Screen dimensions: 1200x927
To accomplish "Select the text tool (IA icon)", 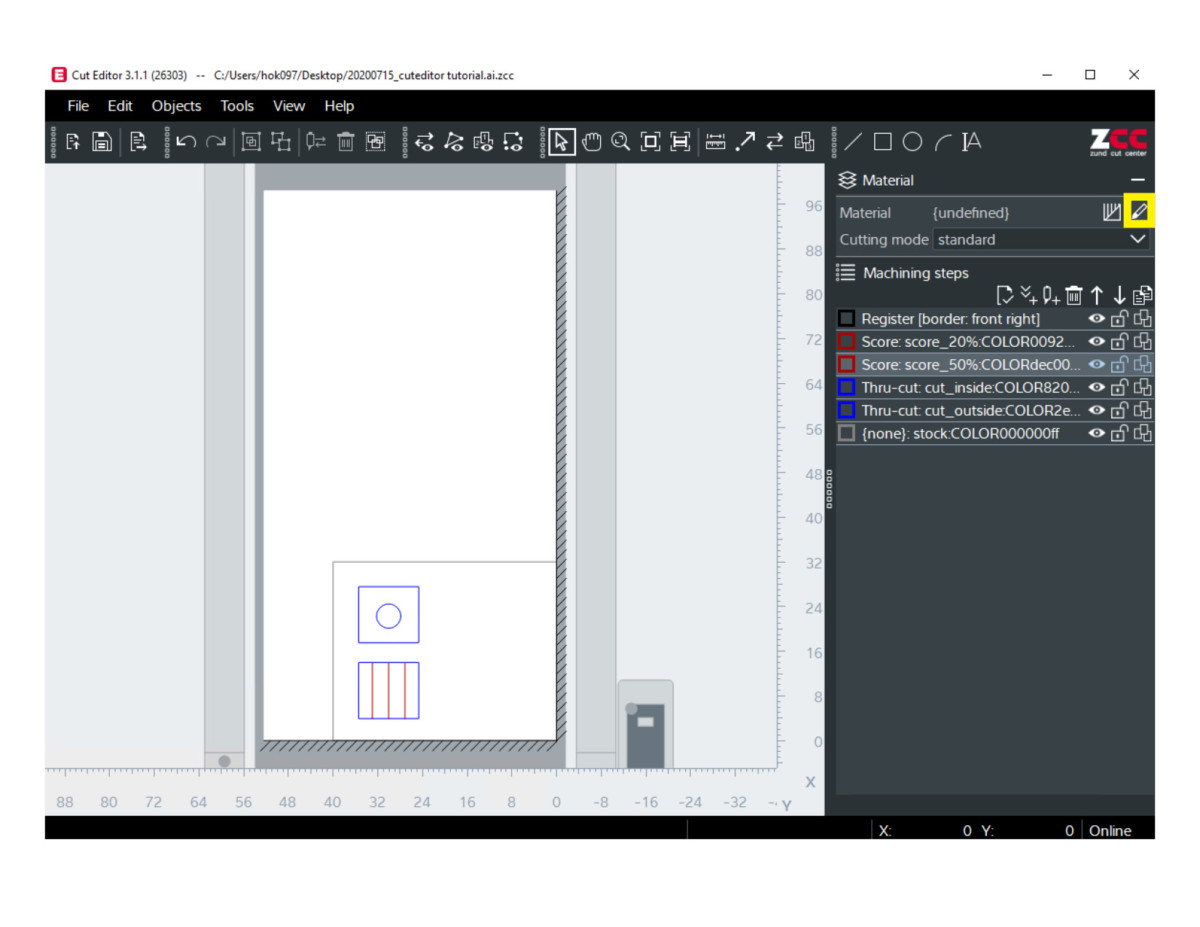I will click(971, 142).
